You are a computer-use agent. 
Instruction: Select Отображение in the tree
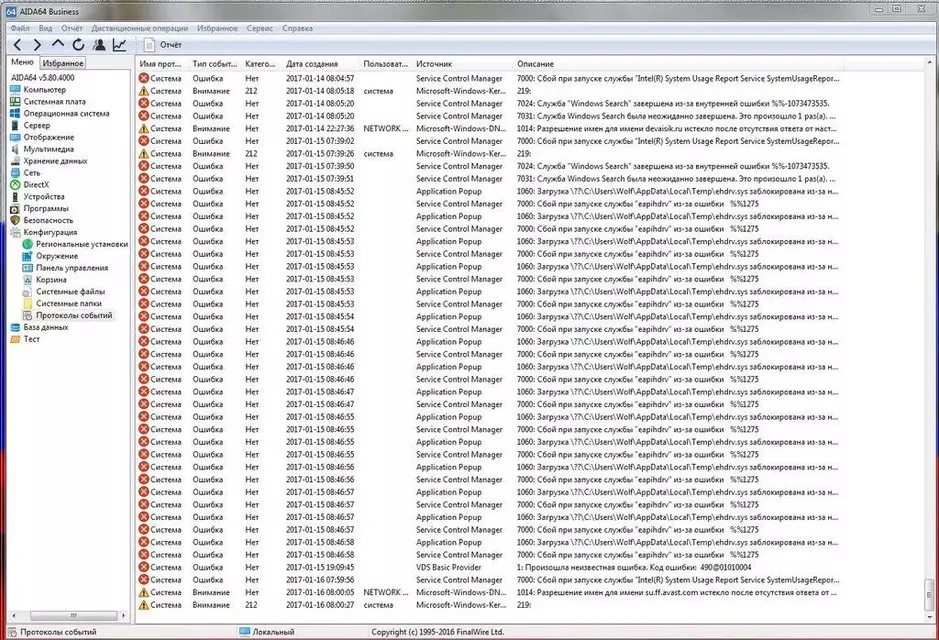point(49,137)
